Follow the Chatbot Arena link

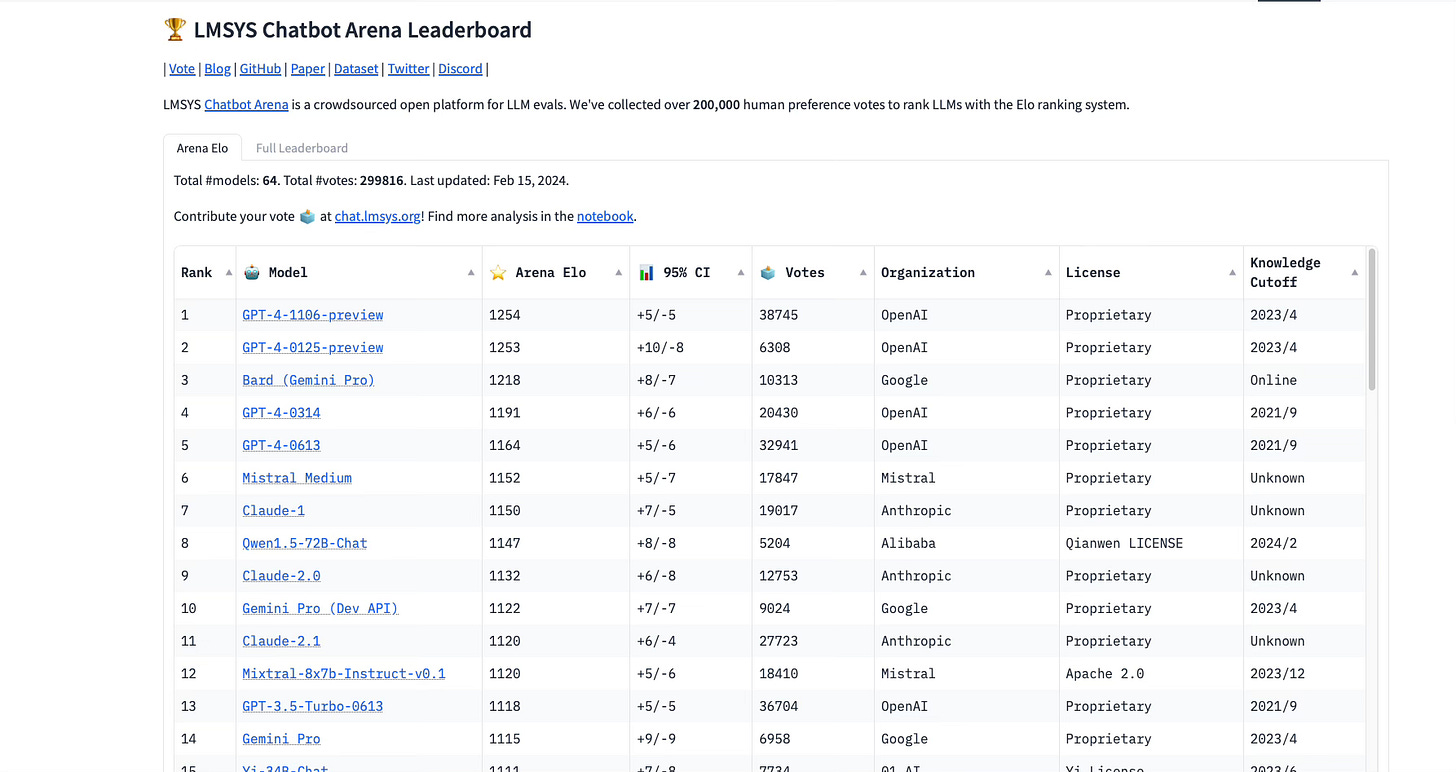(246, 104)
